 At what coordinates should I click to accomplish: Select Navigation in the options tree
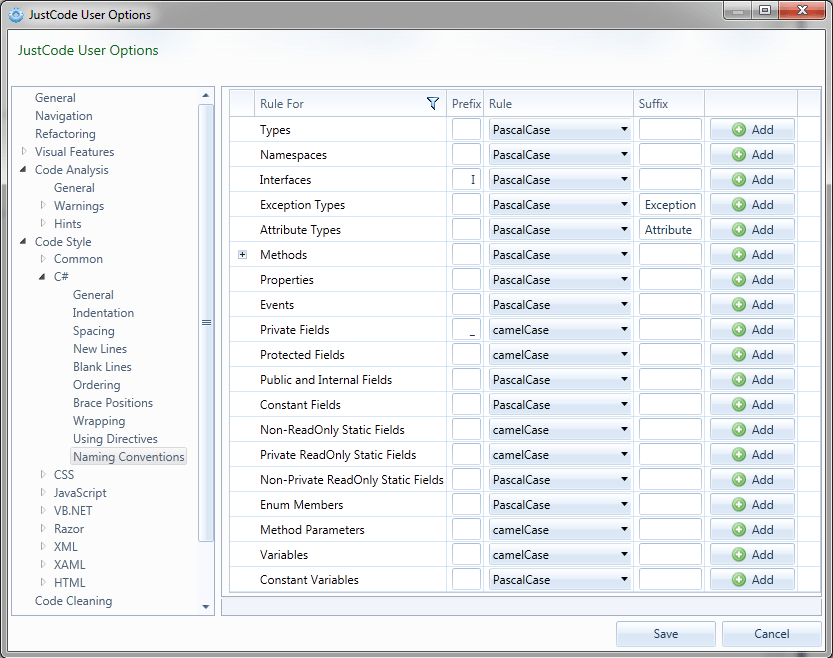tap(64, 116)
